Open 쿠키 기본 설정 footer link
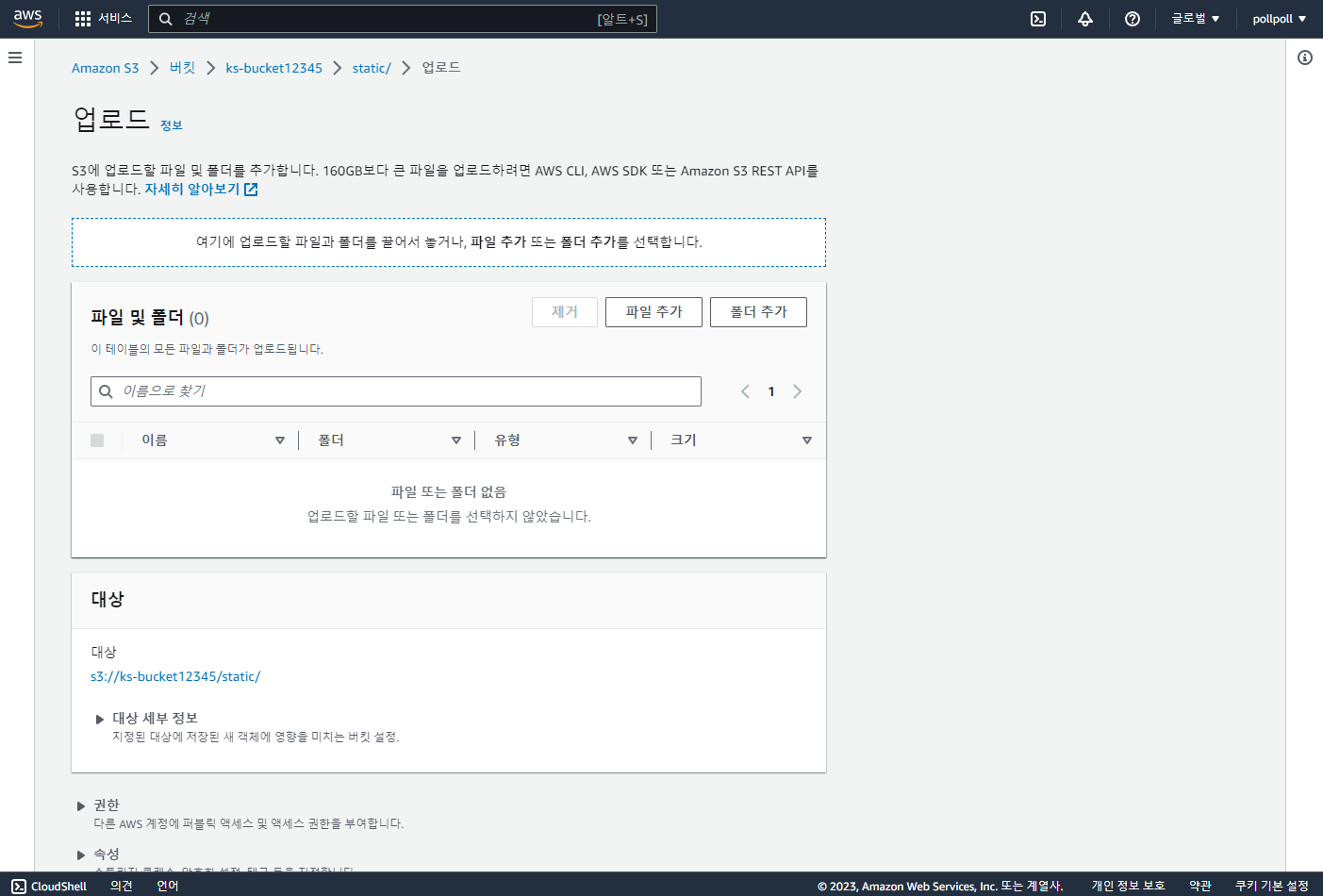 click(x=1272, y=886)
